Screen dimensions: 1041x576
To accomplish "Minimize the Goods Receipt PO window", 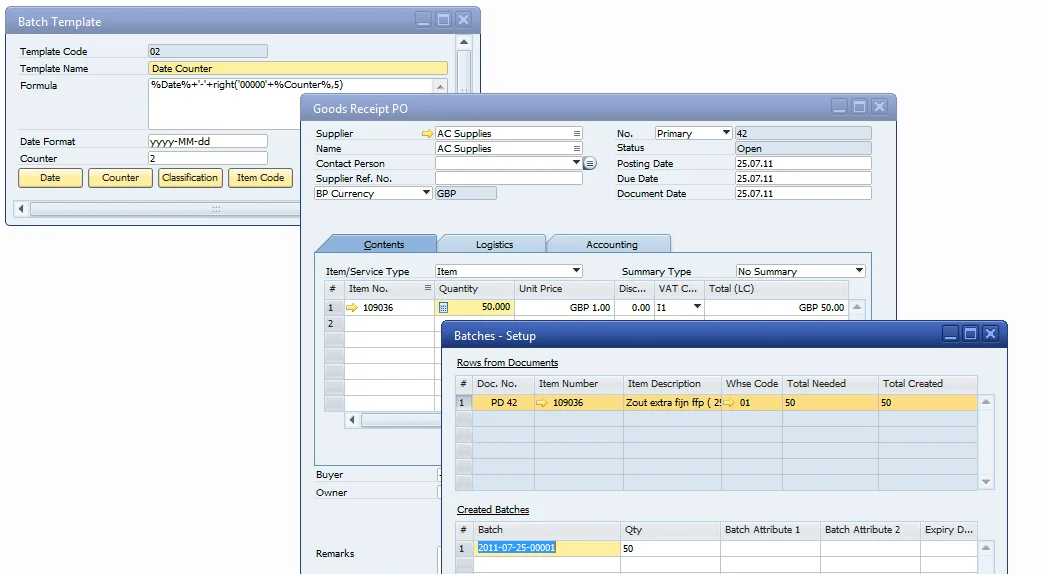I will pos(839,106).
